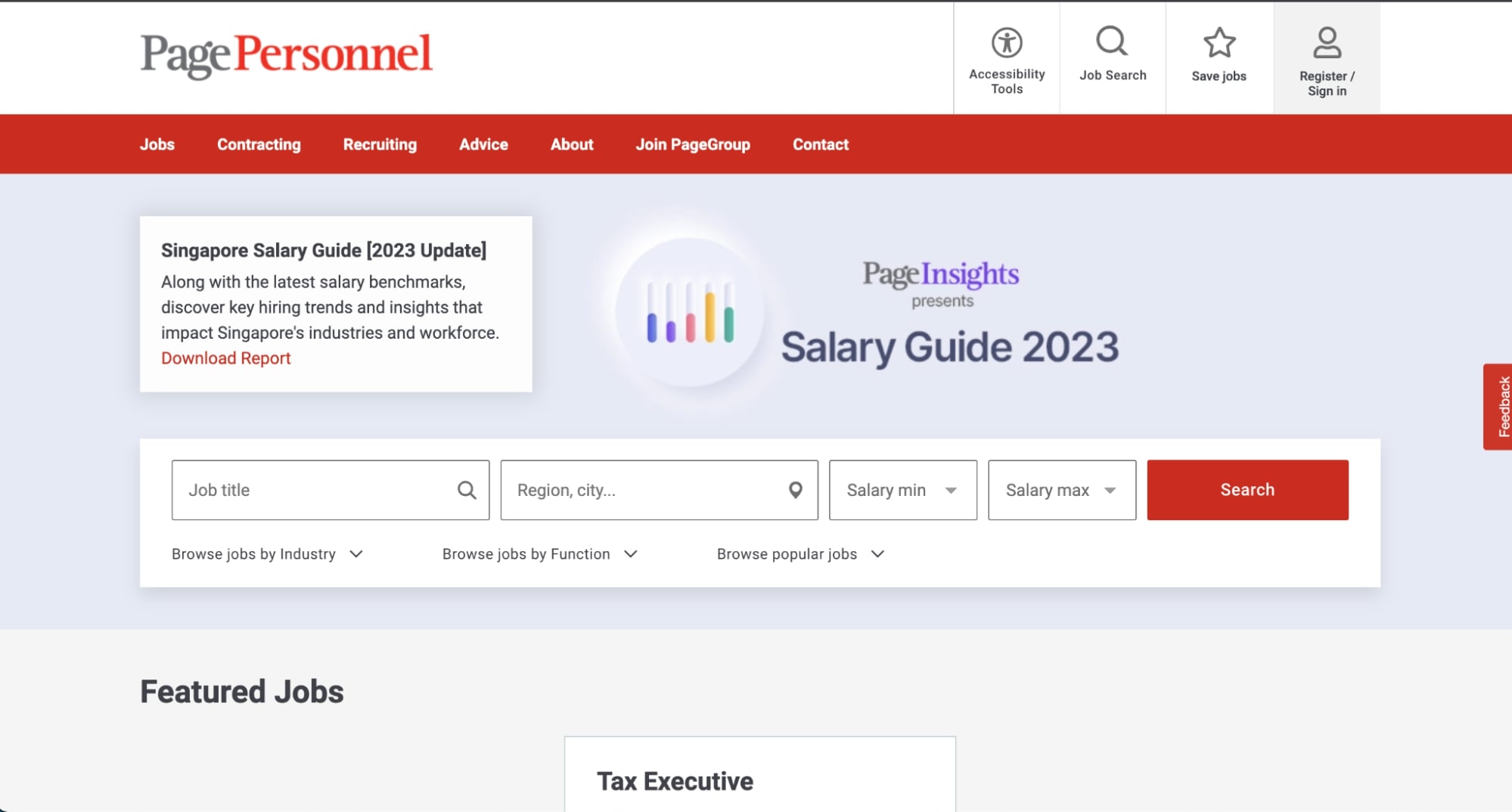Image resolution: width=1512 pixels, height=812 pixels.
Task: Click the Save jobs star icon
Action: click(x=1219, y=43)
